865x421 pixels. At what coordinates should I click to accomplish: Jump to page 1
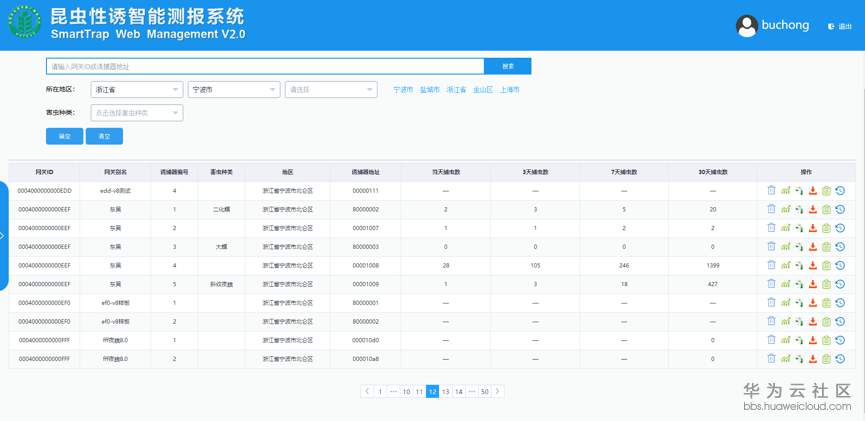(380, 391)
